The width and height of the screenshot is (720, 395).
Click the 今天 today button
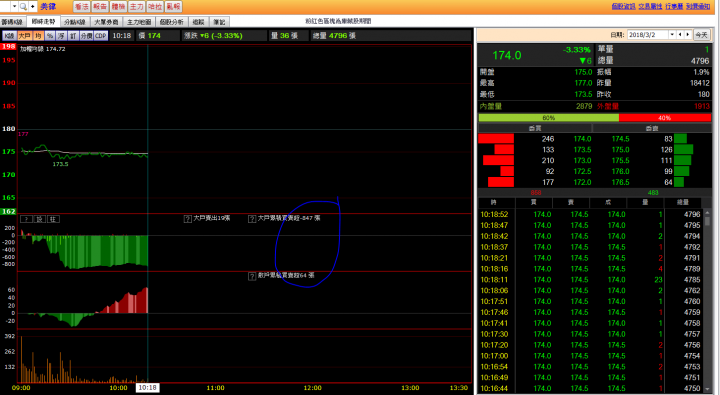click(701, 35)
